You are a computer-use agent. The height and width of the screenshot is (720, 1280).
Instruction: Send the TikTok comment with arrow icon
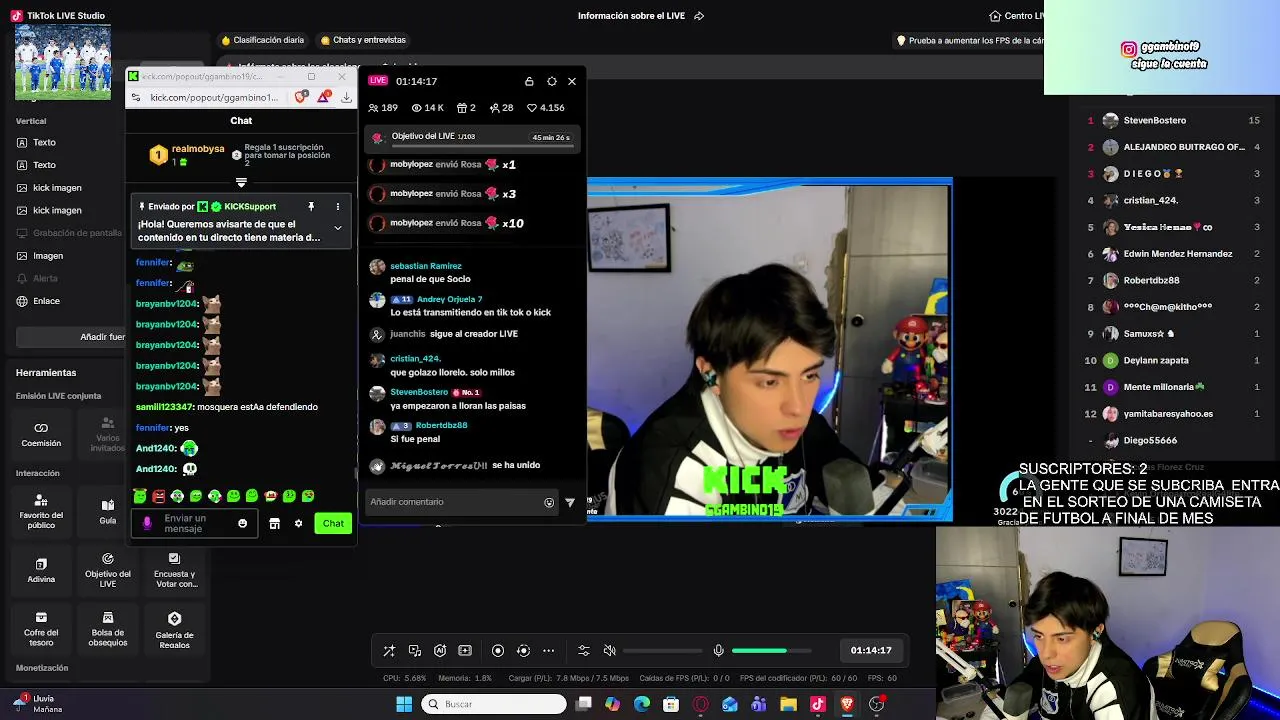pyautogui.click(x=570, y=502)
